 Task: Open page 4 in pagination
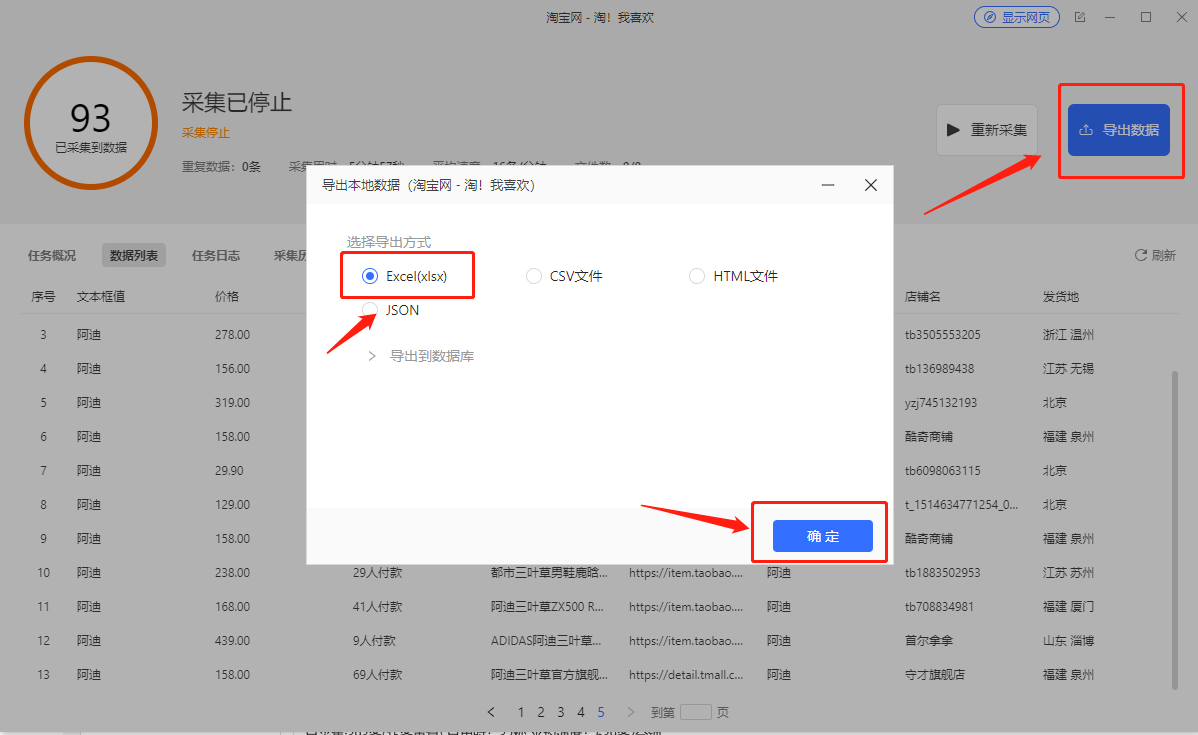[581, 712]
